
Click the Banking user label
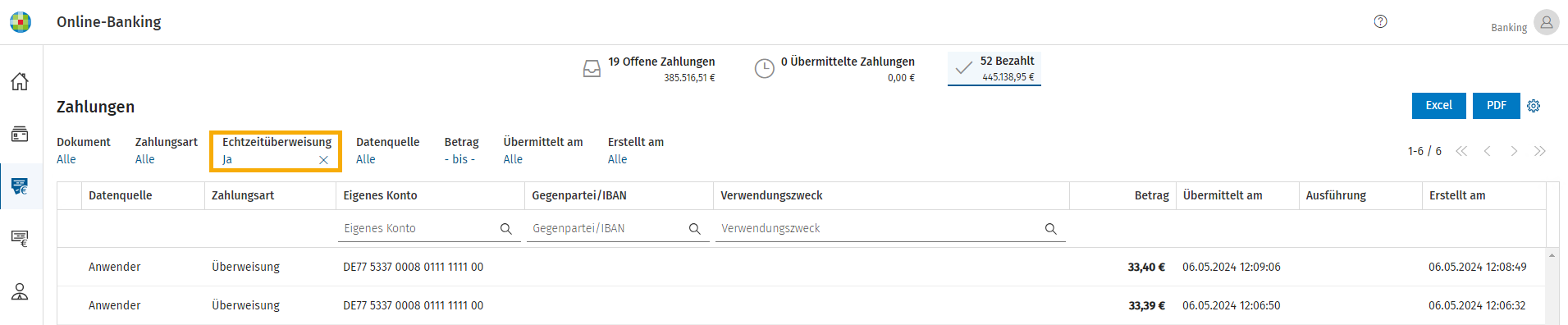coord(1509,28)
